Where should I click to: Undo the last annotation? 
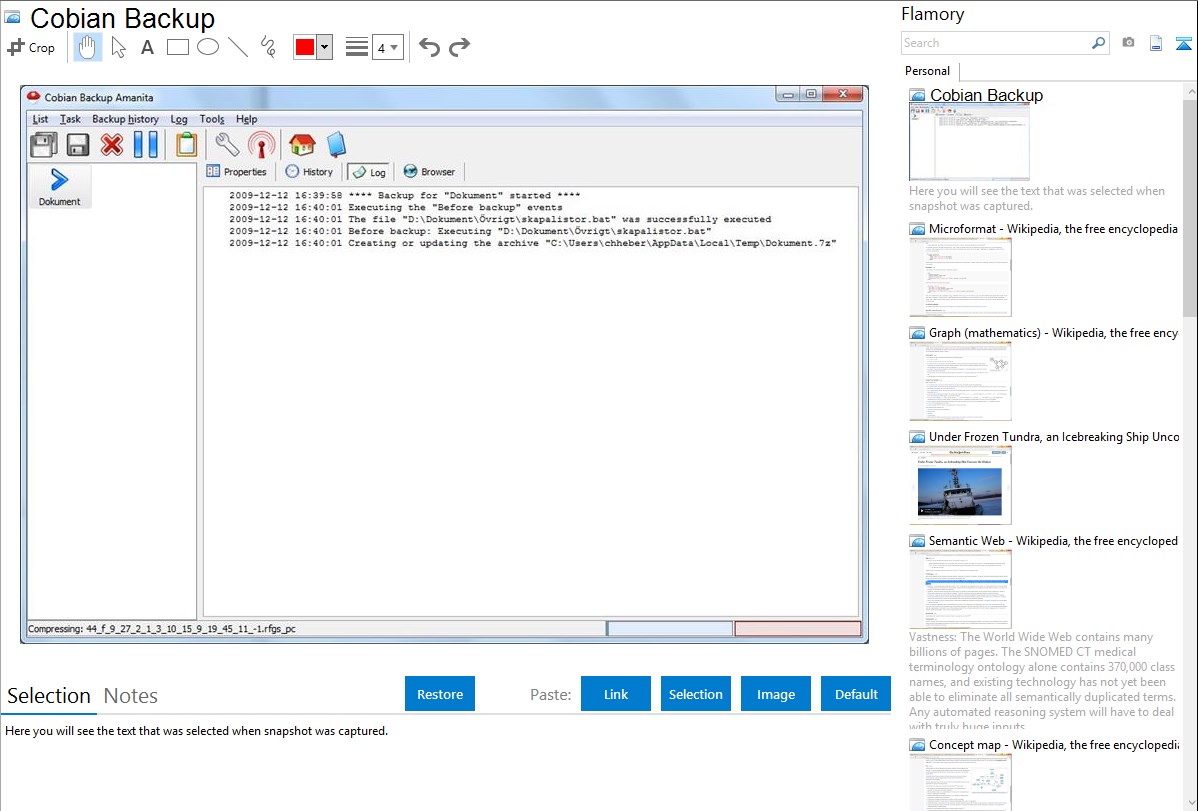429,47
